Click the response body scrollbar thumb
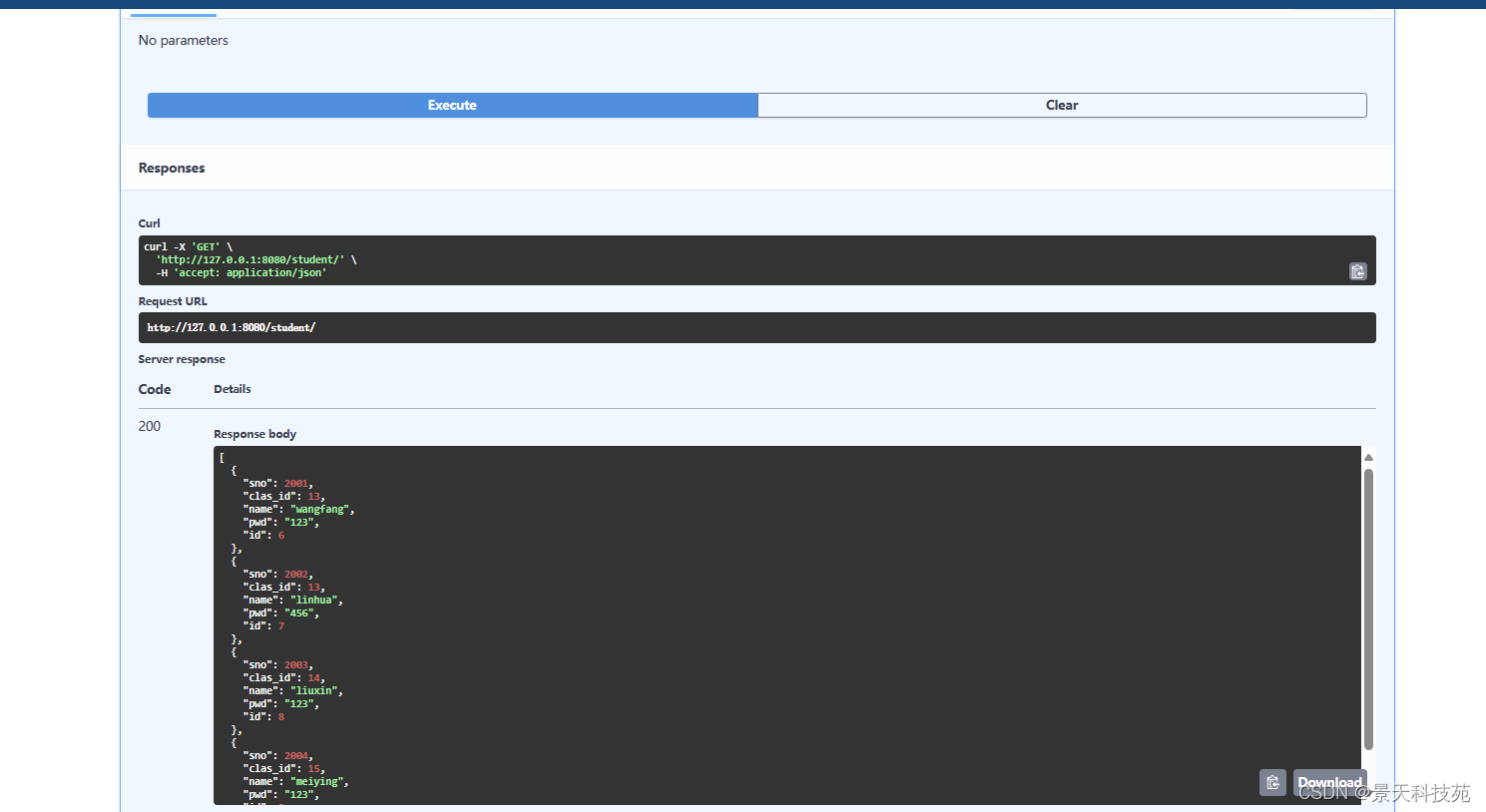The width and height of the screenshot is (1486, 812). pyautogui.click(x=1368, y=609)
